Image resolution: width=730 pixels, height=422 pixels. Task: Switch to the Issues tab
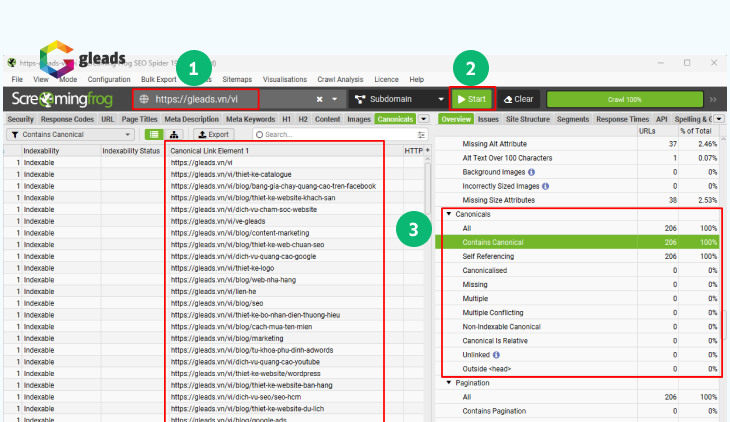click(x=488, y=119)
